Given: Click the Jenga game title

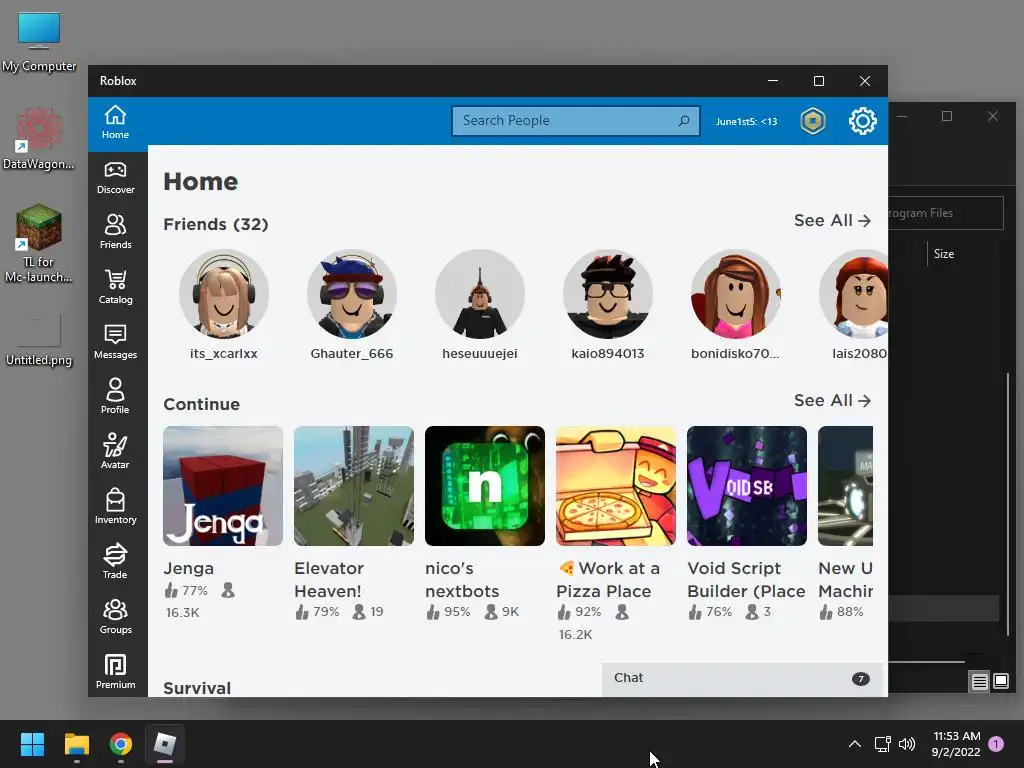Looking at the screenshot, I should pos(189,568).
